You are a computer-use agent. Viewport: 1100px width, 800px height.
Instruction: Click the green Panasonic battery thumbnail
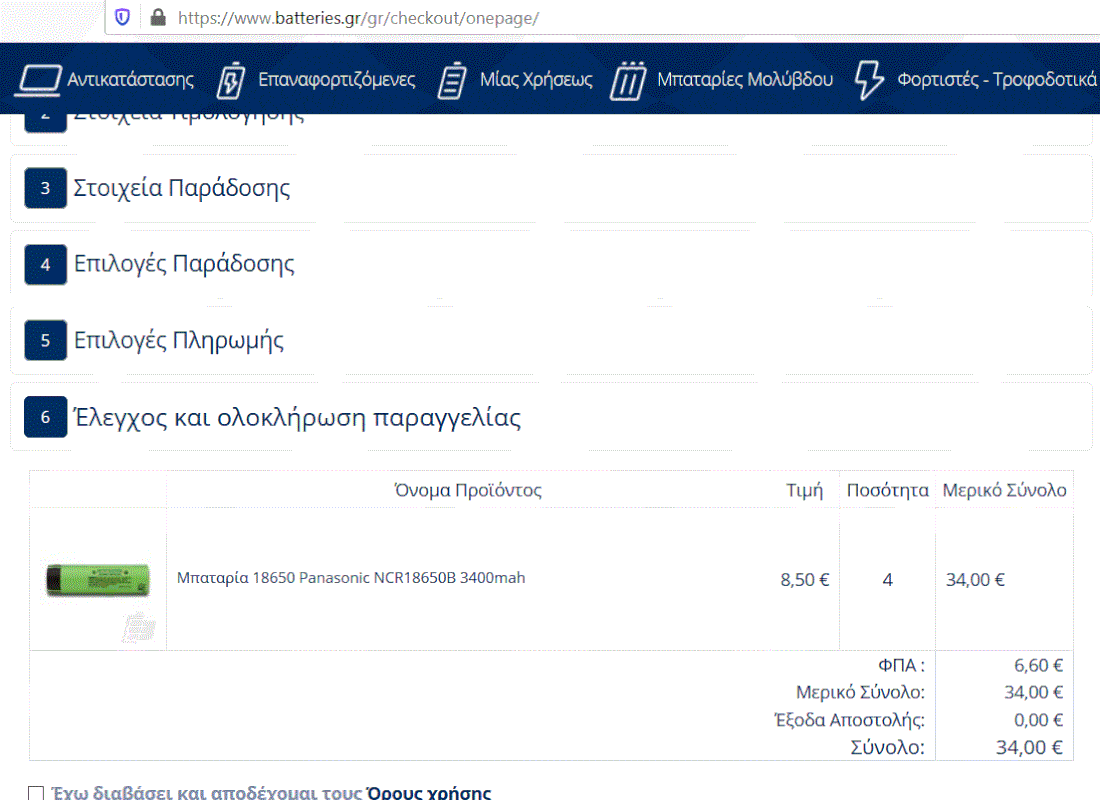pos(98,580)
